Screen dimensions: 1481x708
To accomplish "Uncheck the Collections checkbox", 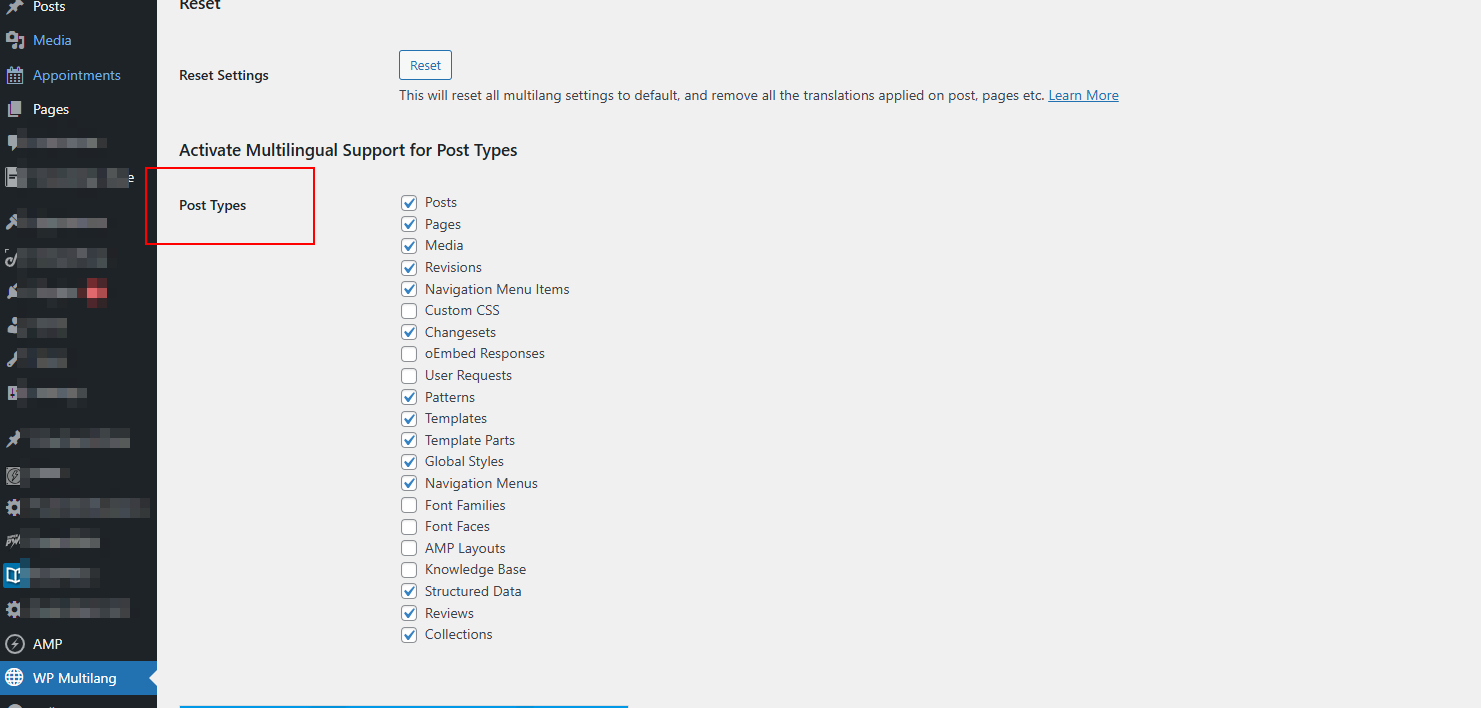I will 409,634.
